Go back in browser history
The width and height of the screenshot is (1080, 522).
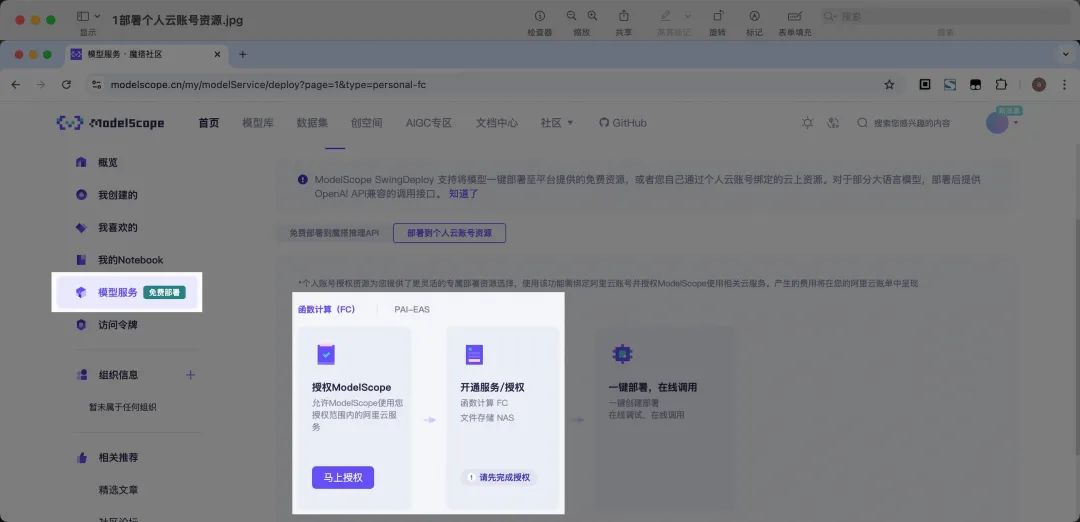pos(16,85)
